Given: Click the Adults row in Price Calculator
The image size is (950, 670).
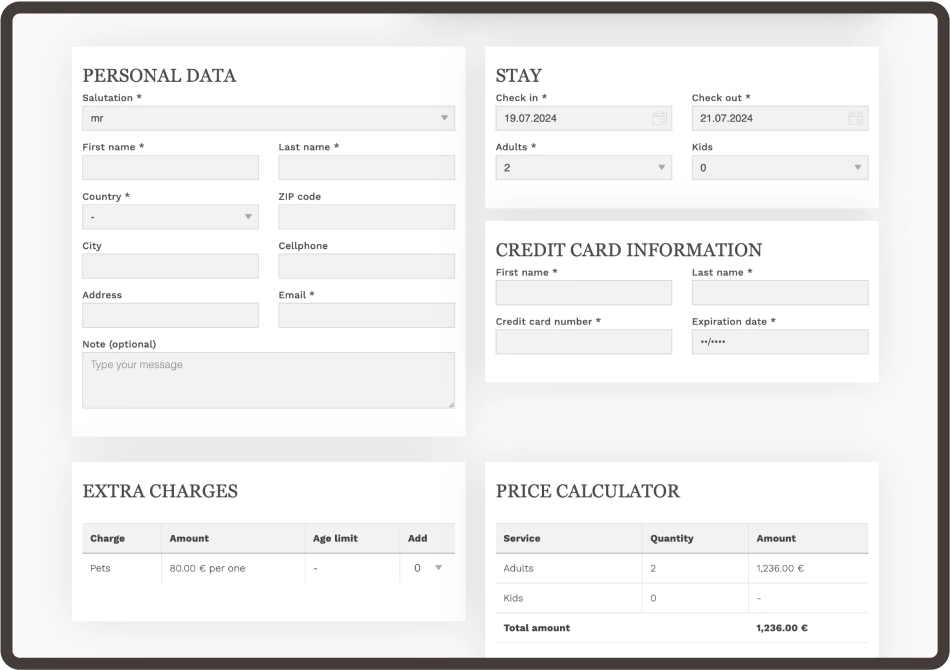Looking at the screenshot, I should pos(682,568).
